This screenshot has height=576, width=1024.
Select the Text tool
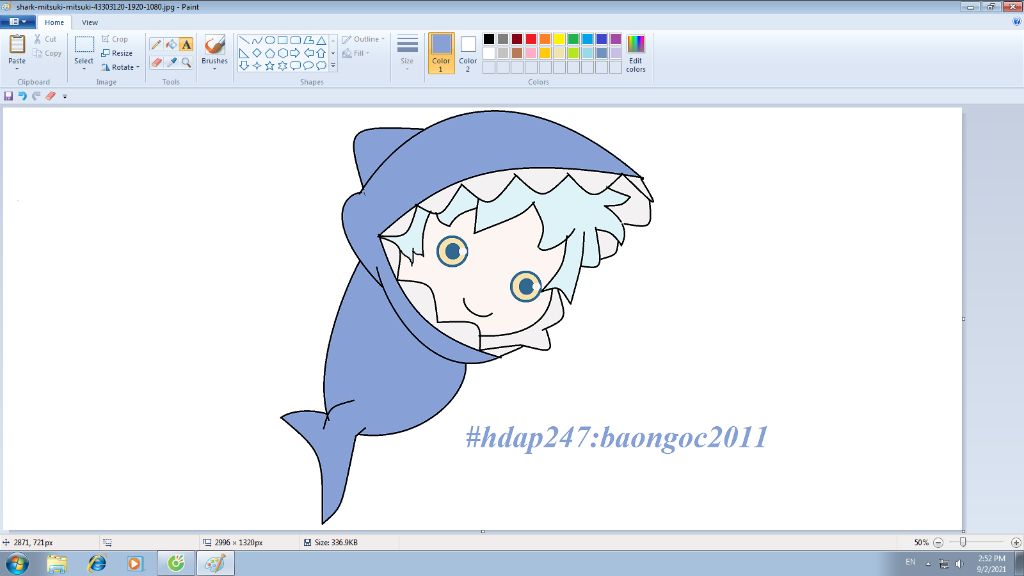[184, 44]
